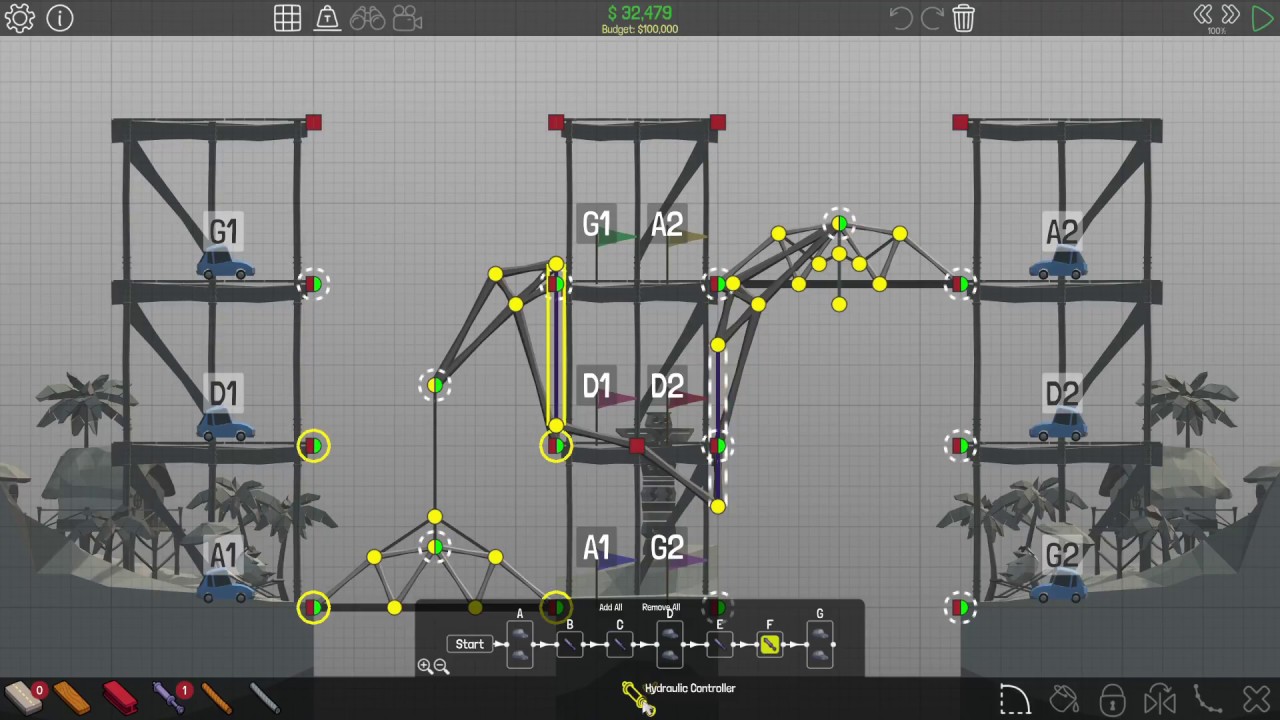Select hydraulic phase D vehicle stage
This screenshot has height=720, width=1280.
click(x=670, y=645)
